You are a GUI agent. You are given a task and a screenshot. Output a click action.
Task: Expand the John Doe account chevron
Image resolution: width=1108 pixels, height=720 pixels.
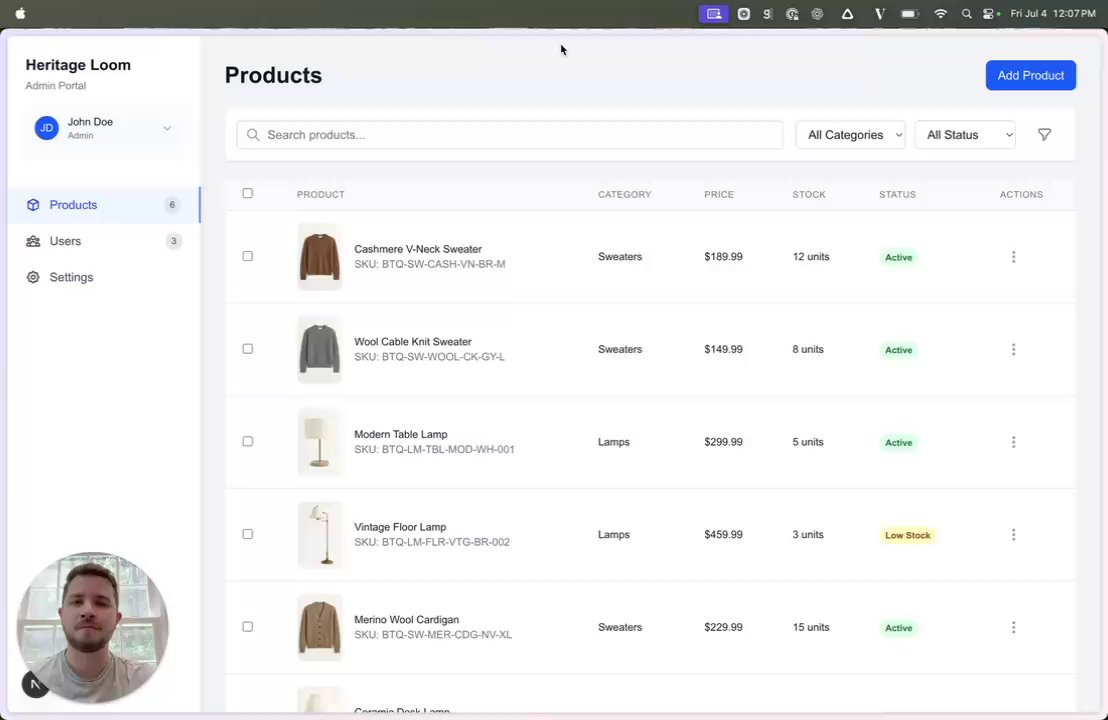[x=167, y=128]
